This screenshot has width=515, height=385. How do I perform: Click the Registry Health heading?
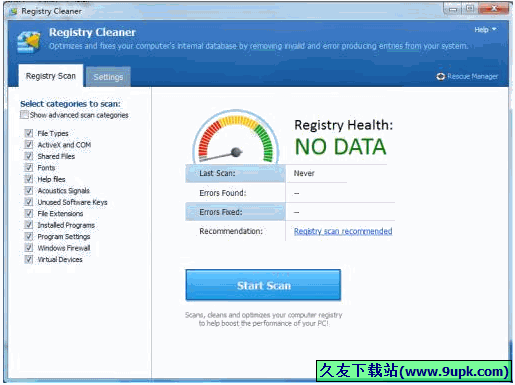click(x=344, y=125)
